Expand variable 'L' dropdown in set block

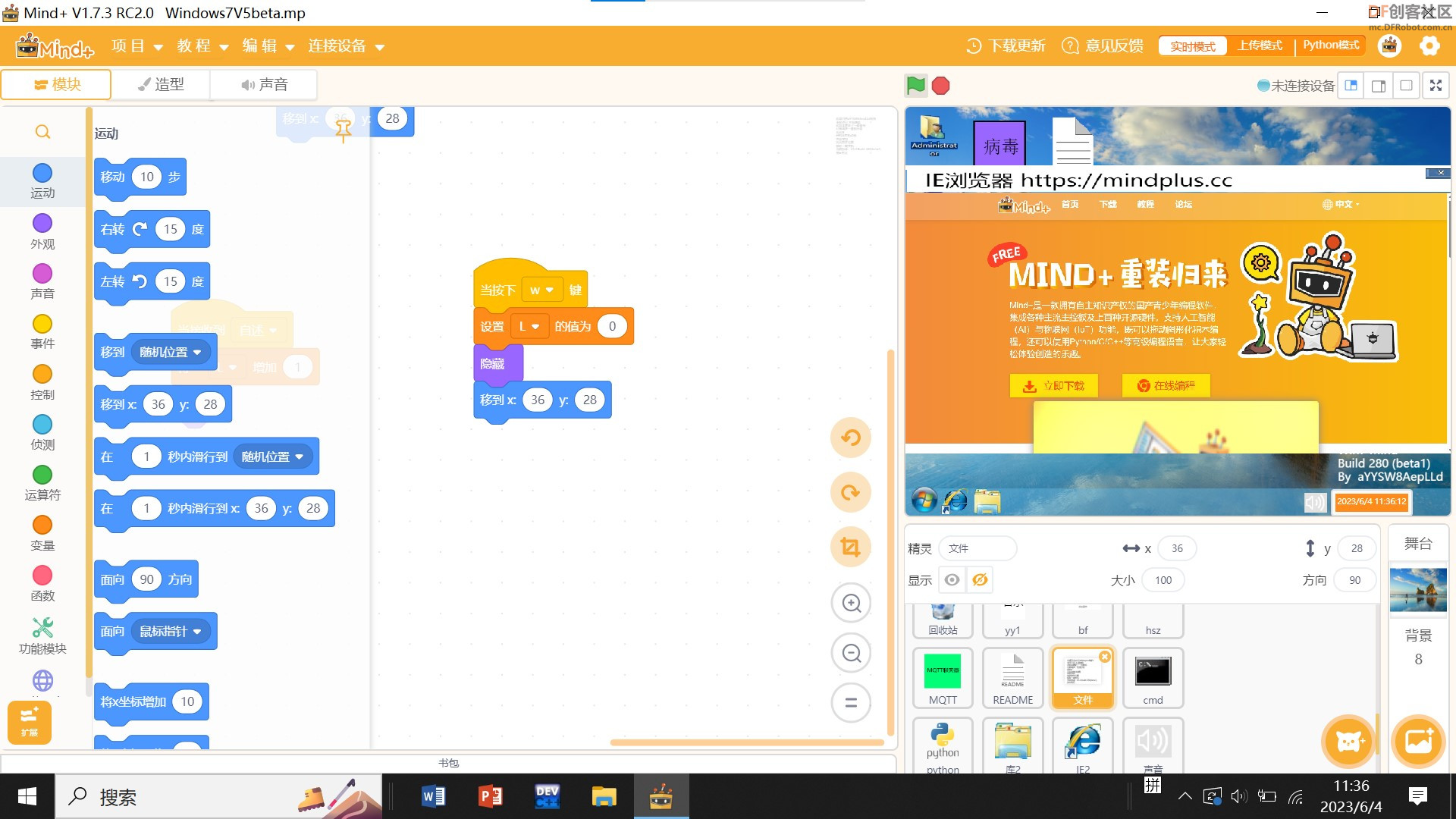click(529, 326)
